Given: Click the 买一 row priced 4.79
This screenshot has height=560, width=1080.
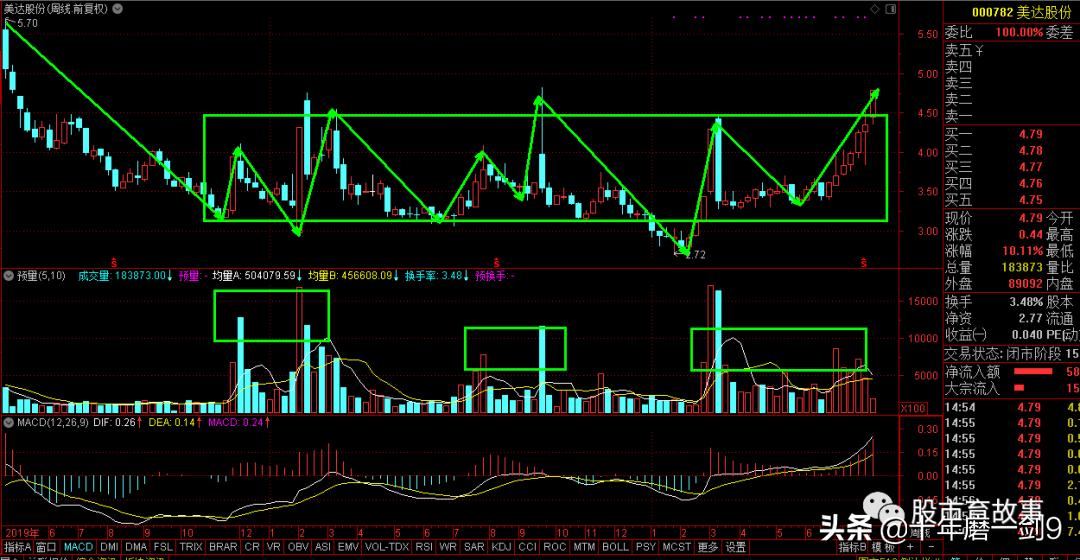Looking at the screenshot, I should point(1012,134).
